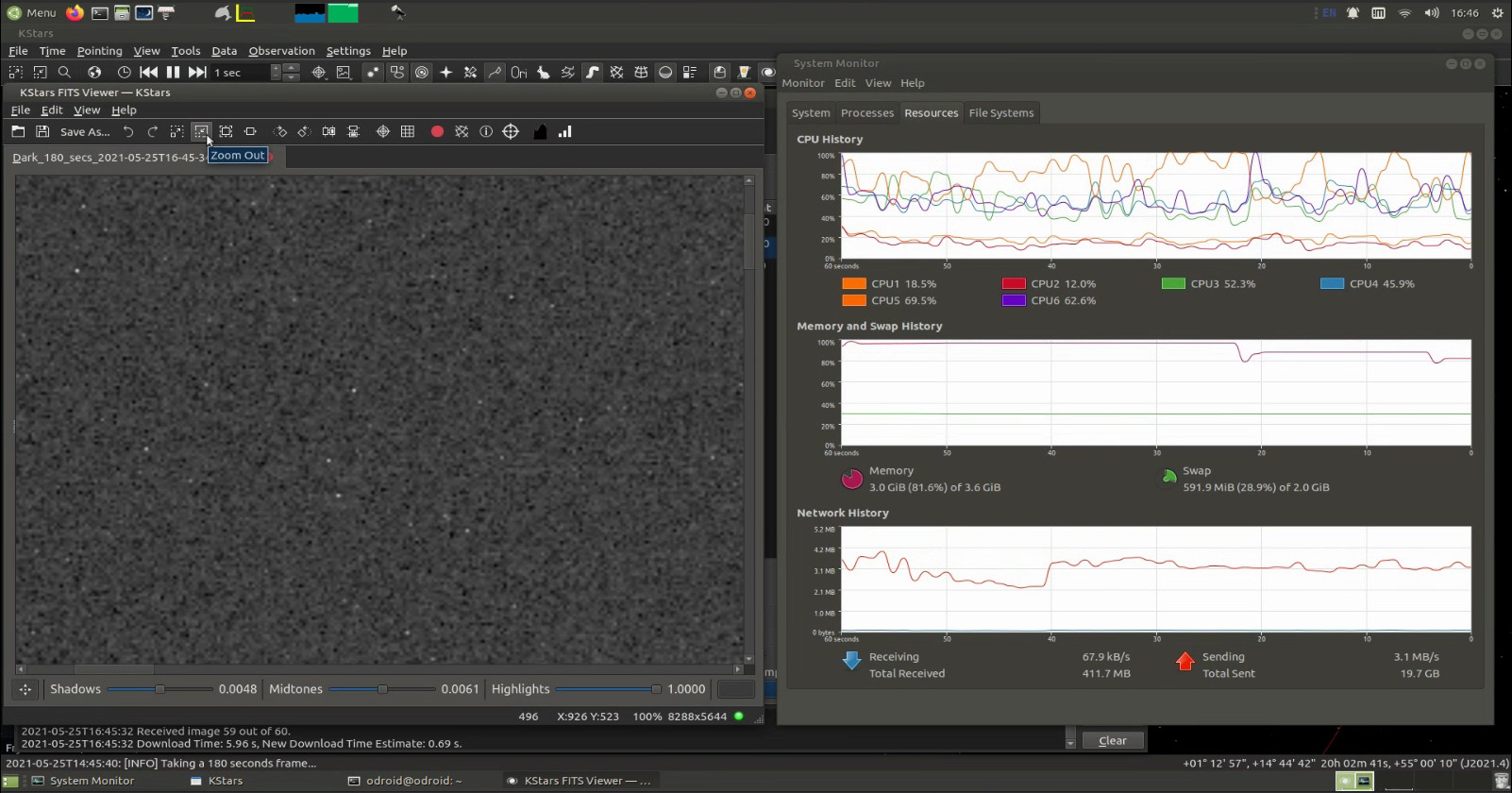The height and width of the screenshot is (793, 1512).
Task: Click set time clock icon in KStars
Action: click(124, 73)
